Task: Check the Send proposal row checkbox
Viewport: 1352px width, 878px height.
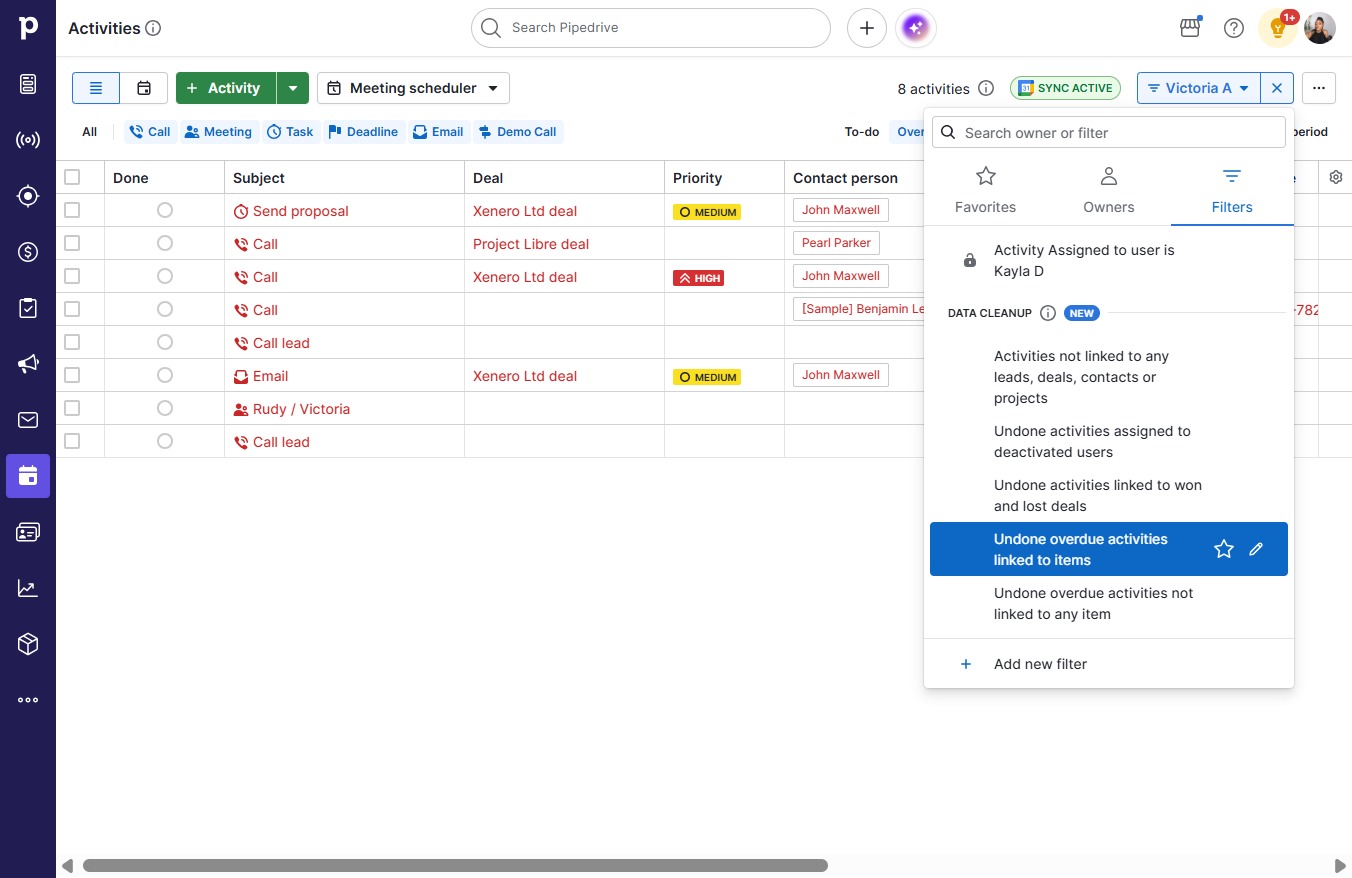Action: [x=72, y=210]
